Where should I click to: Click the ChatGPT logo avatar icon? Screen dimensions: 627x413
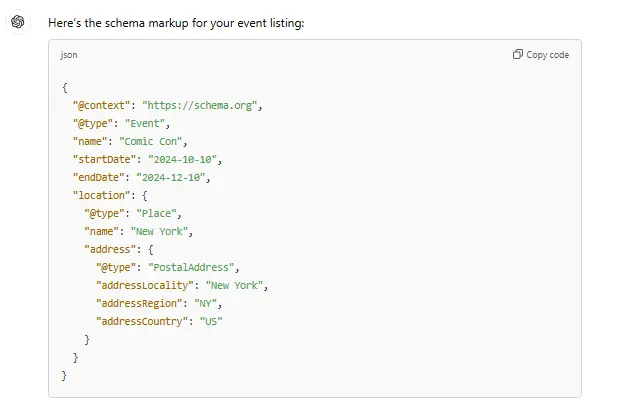pyautogui.click(x=18, y=22)
